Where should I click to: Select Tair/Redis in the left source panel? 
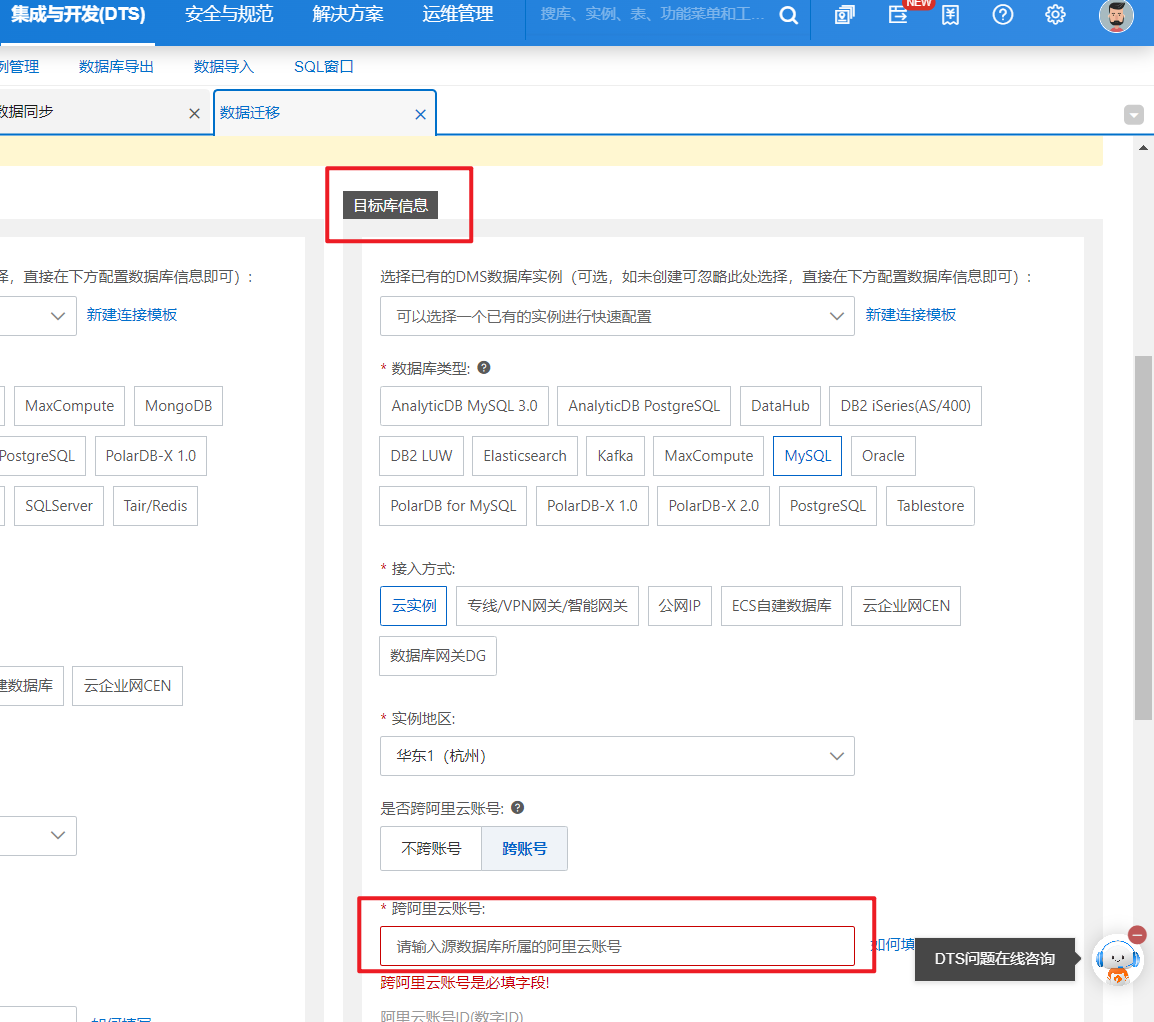[x=155, y=506]
